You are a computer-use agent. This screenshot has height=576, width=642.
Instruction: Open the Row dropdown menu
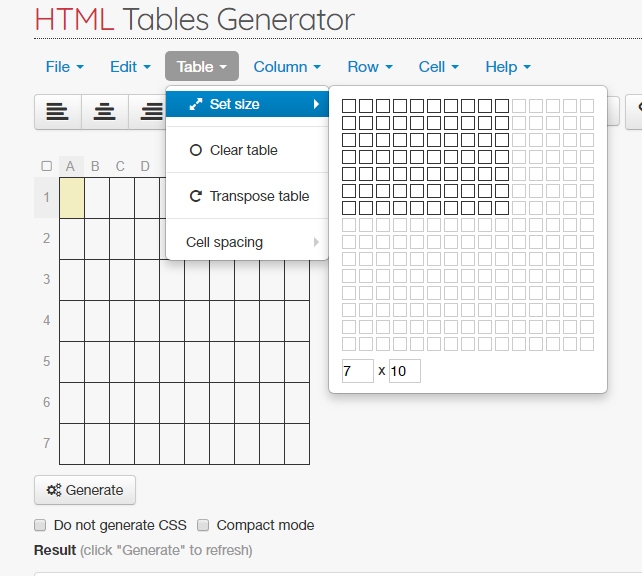click(370, 67)
